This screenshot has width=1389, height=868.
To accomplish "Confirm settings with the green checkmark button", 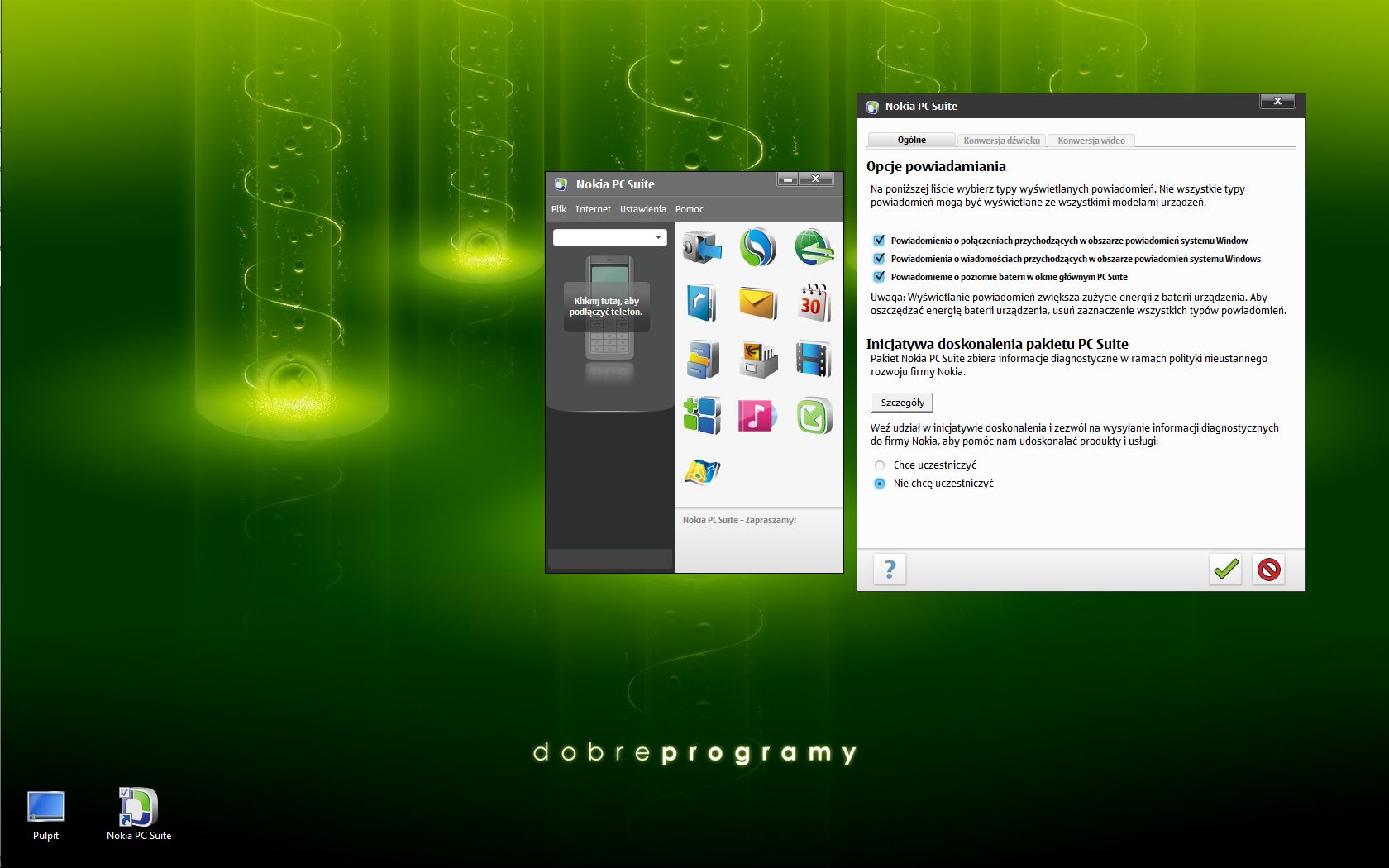I will [x=1225, y=569].
